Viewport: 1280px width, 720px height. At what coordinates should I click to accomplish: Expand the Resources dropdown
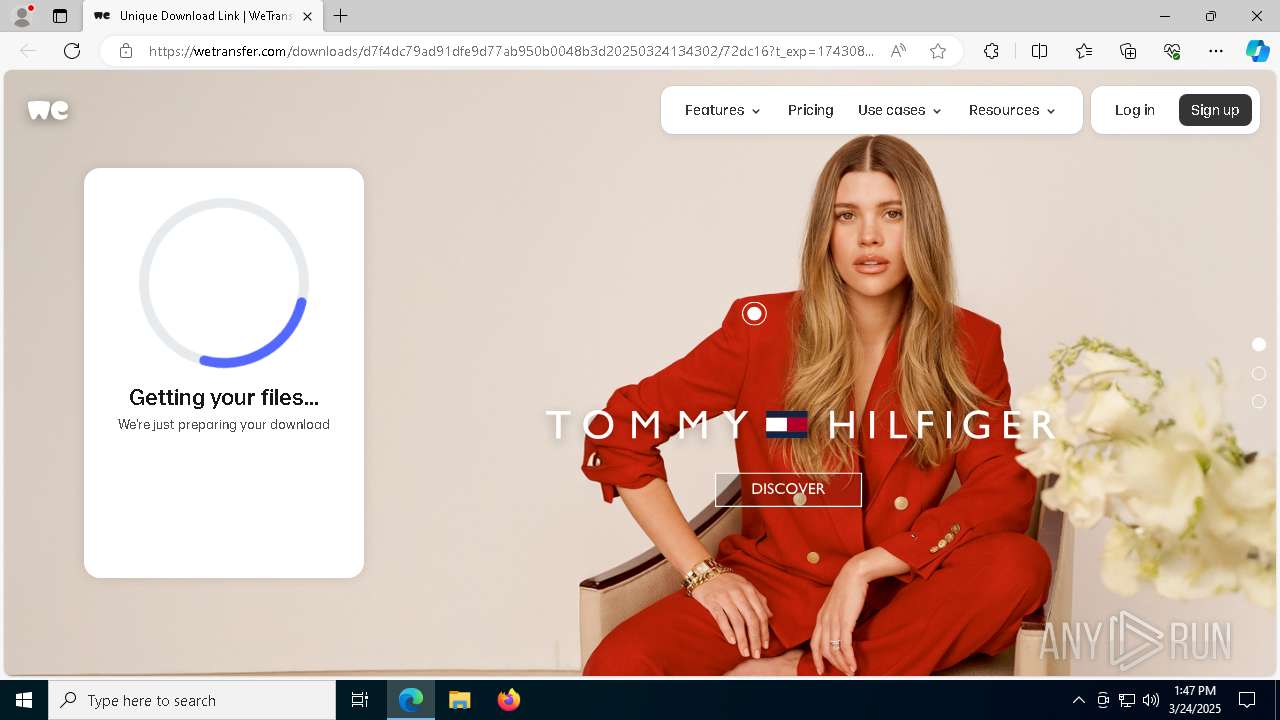tap(1012, 110)
